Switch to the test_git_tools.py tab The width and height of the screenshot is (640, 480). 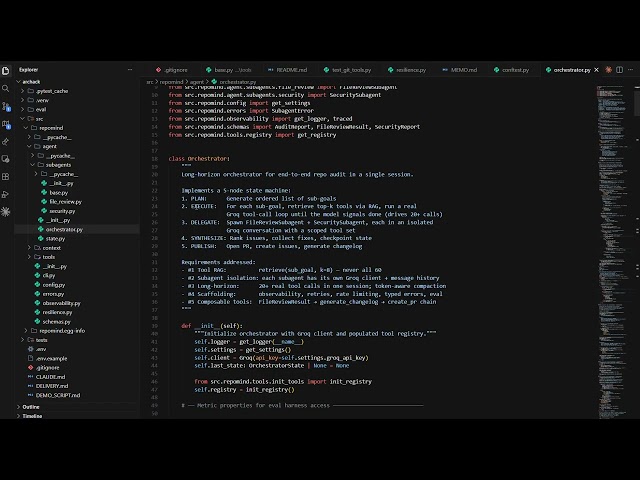pyautogui.click(x=347, y=70)
